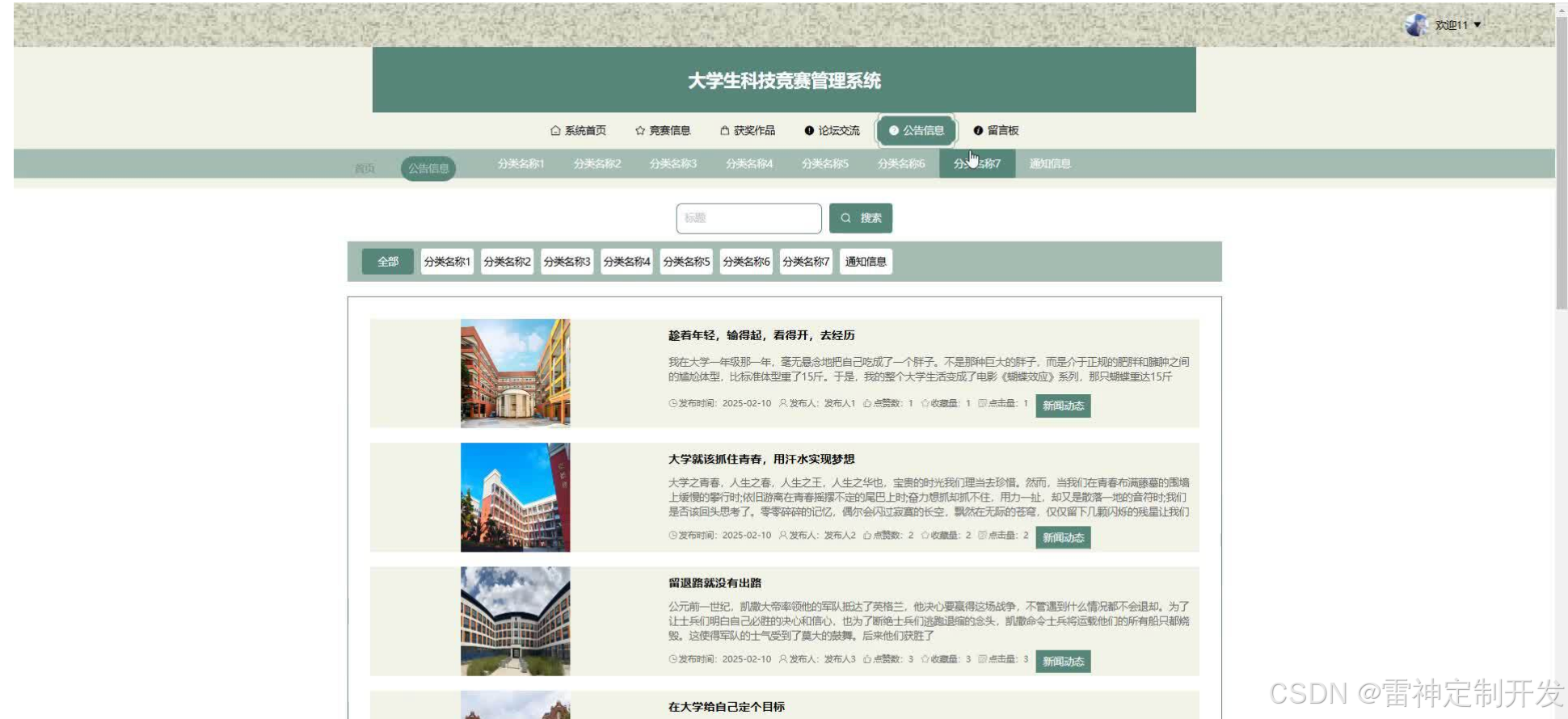Open thumbnail of 留退路就没有出路 article
Screen dimensions: 1568x719
click(x=515, y=620)
